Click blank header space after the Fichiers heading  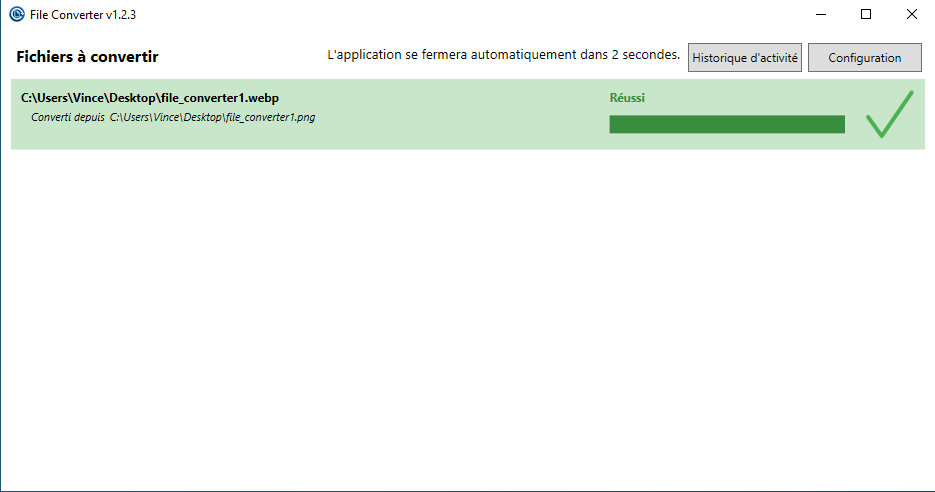[240, 57]
